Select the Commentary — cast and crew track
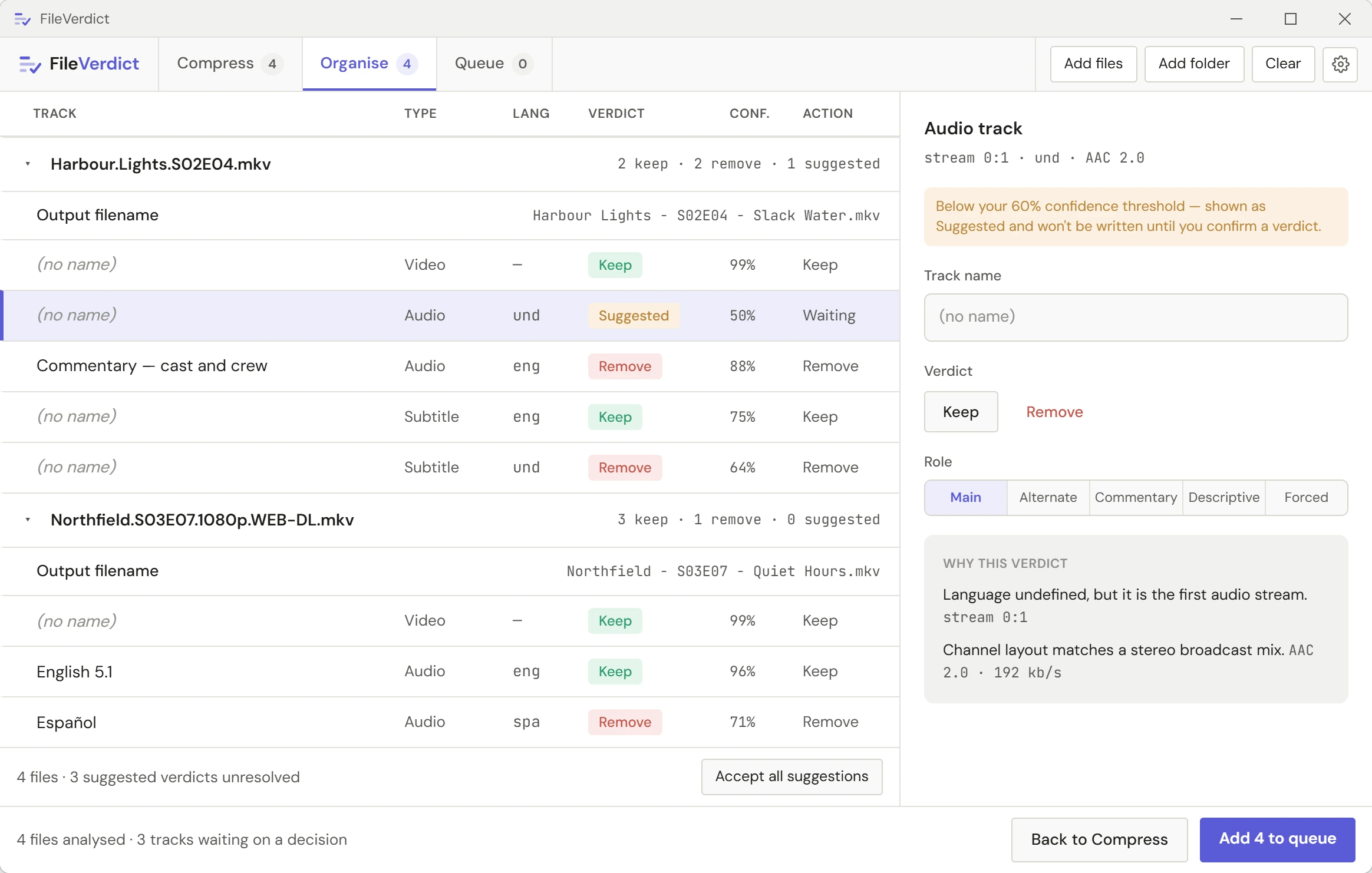 point(450,366)
